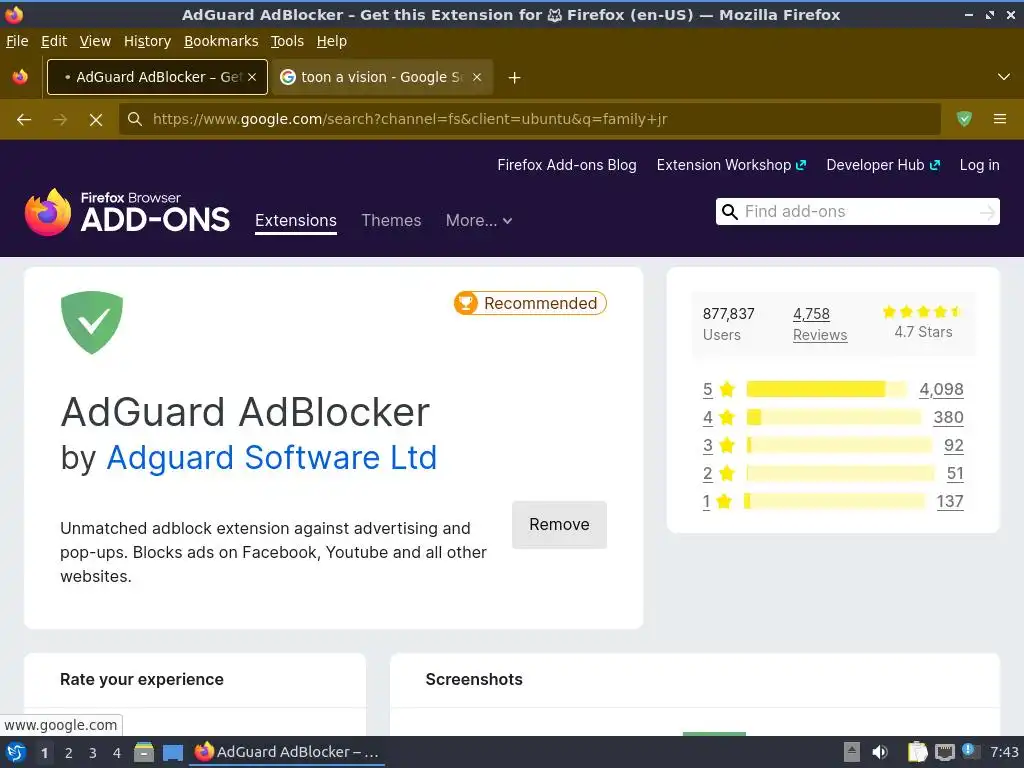The image size is (1024, 768).
Task: Open Developer Hub link
Action: coord(883,165)
